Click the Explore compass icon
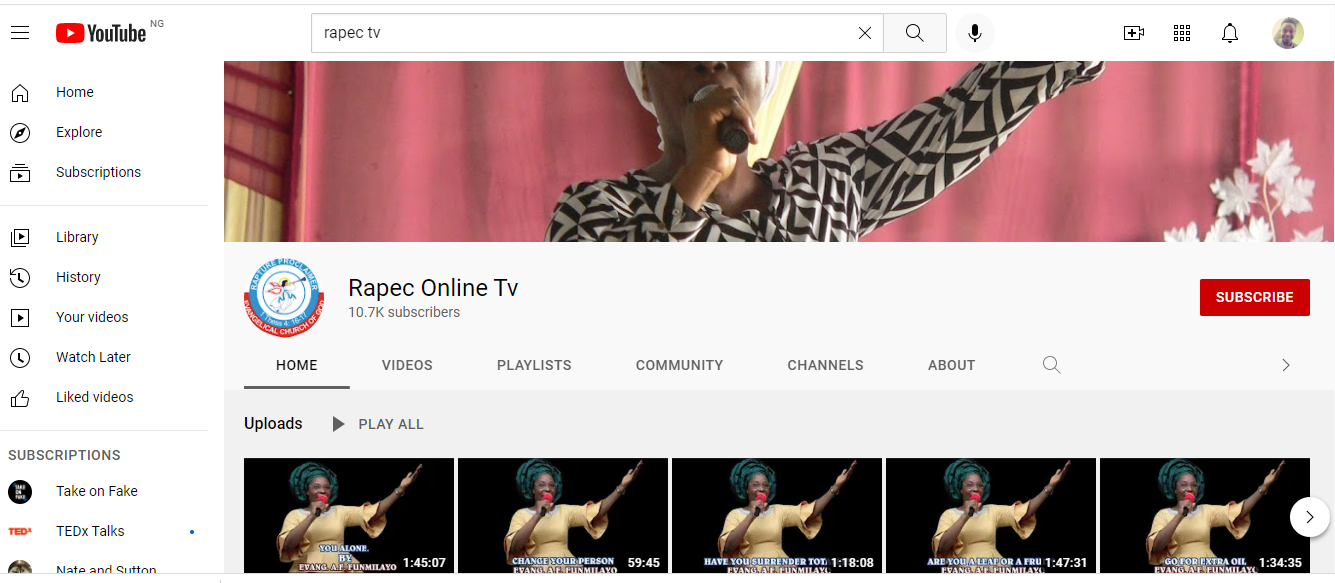The height and width of the screenshot is (583, 1335). pos(20,132)
